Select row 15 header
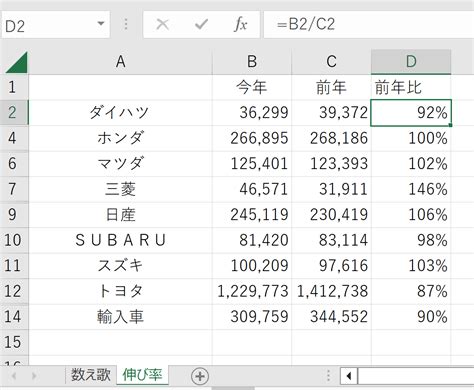This screenshot has height=390, width=474. coord(14,342)
